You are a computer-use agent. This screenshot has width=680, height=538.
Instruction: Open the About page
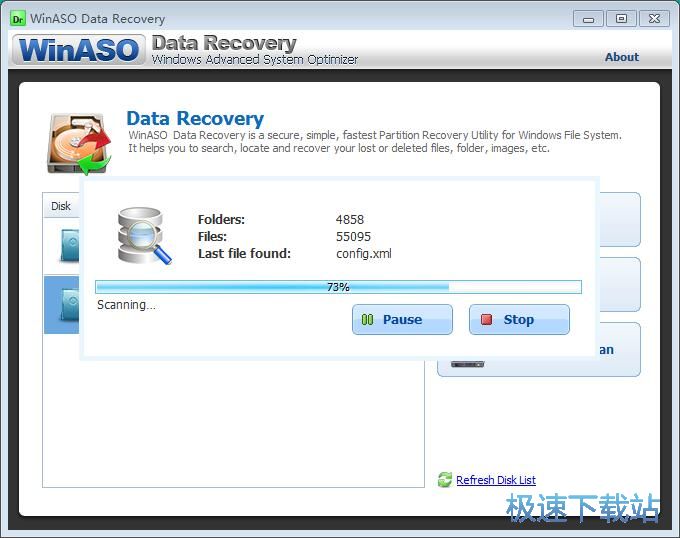[621, 57]
